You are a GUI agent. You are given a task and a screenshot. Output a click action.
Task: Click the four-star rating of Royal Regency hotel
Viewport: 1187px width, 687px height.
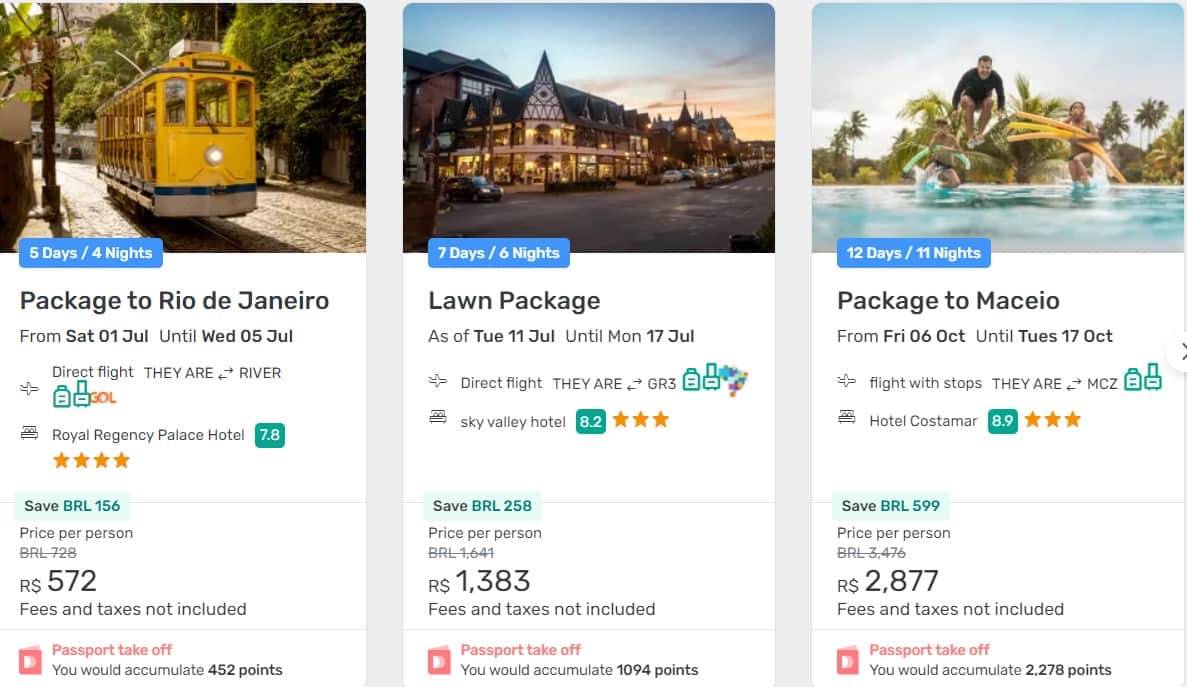(x=91, y=461)
